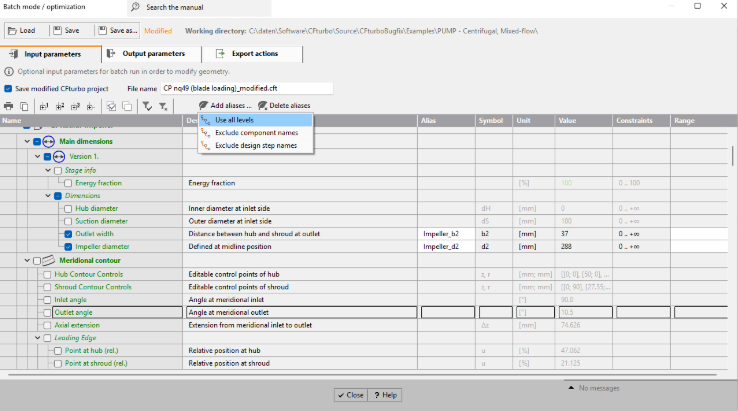738x411 pixels.
Task: Select the Shroud Contour Controls row
Action: pos(364,287)
